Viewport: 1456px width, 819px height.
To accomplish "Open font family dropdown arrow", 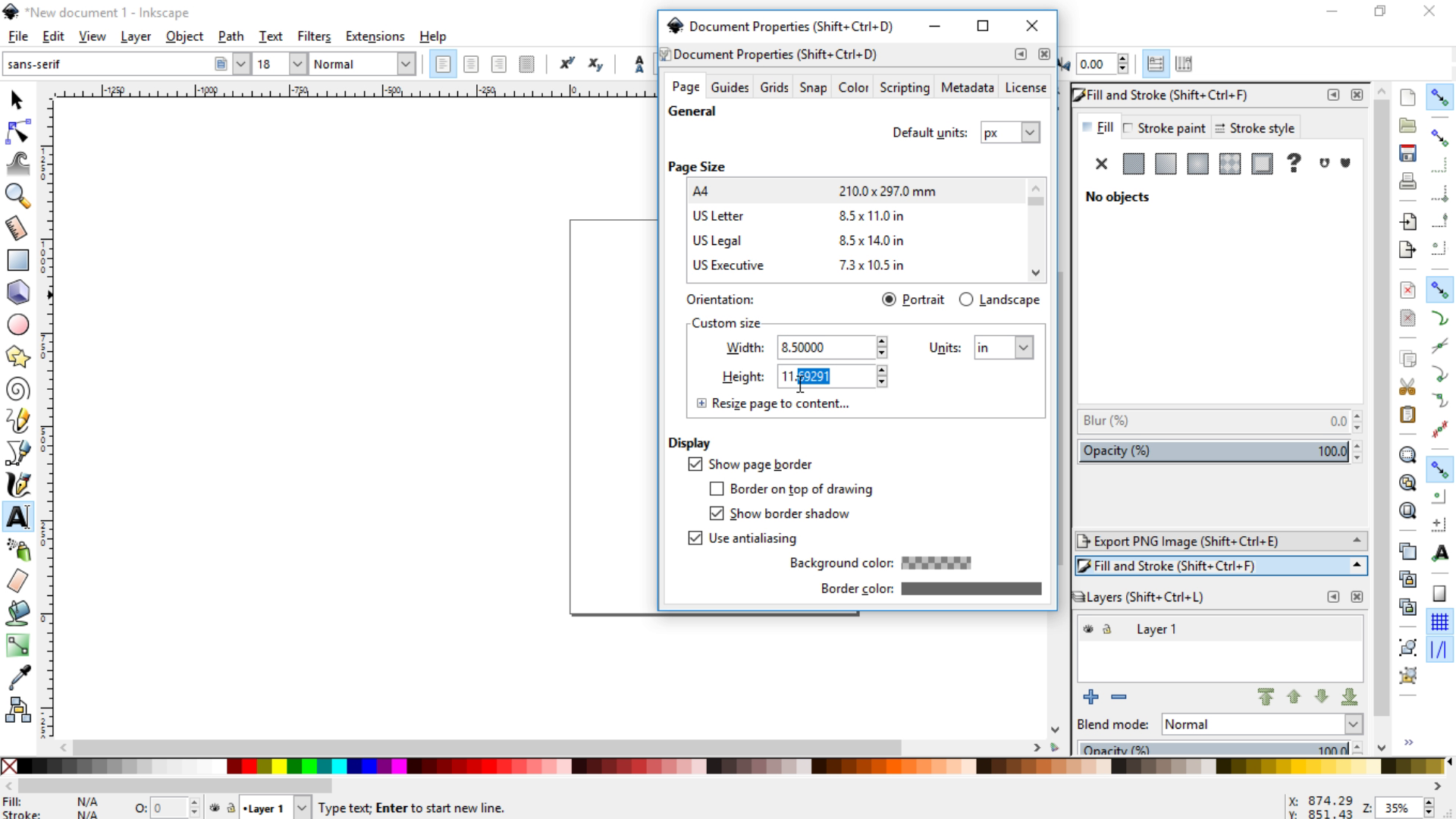I will (241, 64).
